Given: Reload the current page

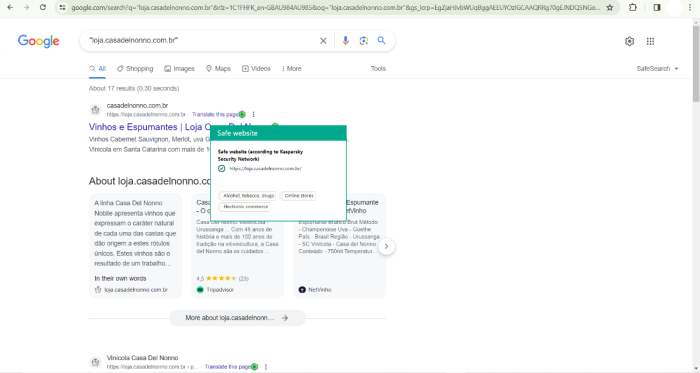Looking at the screenshot, I should [x=43, y=8].
